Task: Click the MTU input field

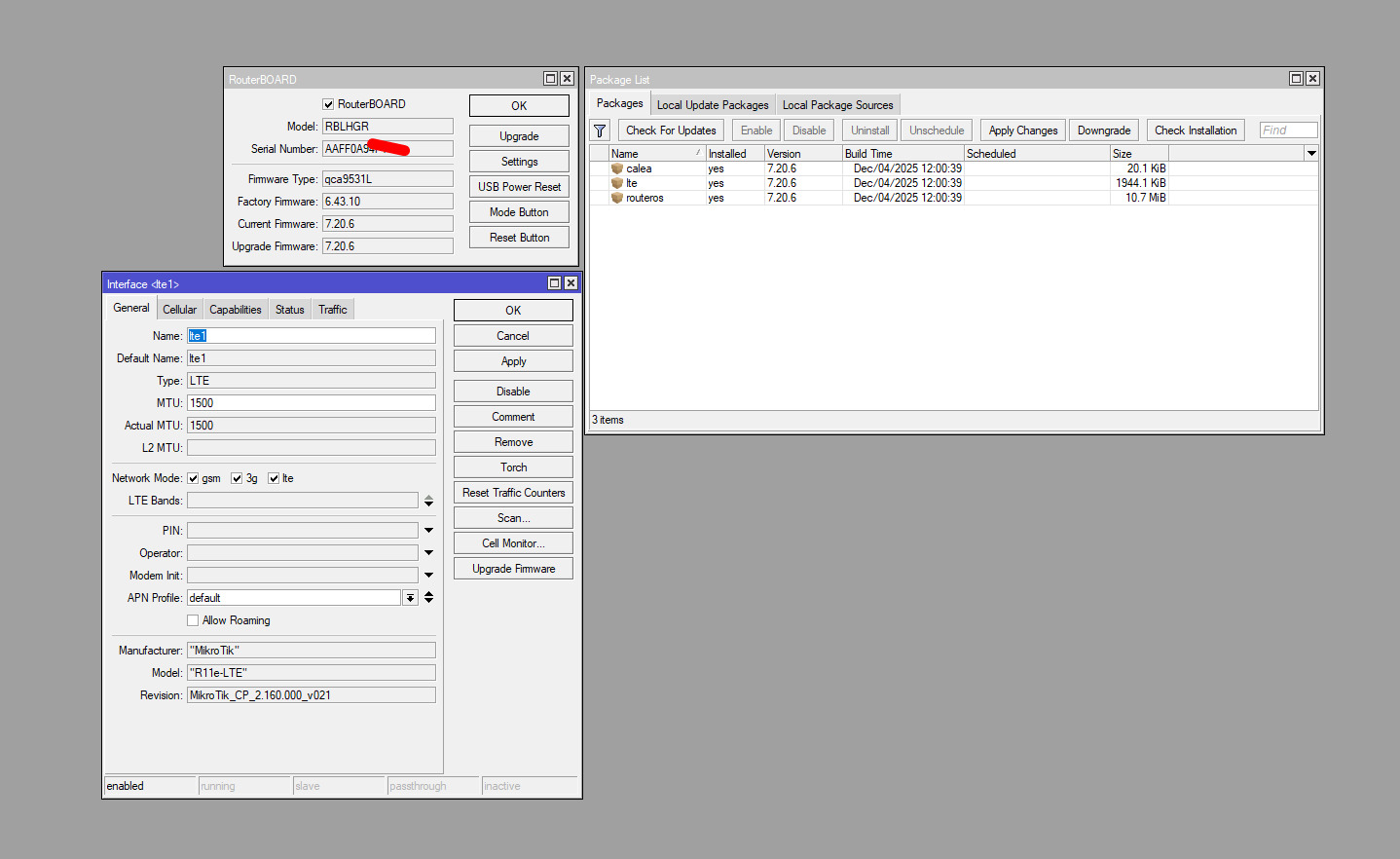Action: 312,403
